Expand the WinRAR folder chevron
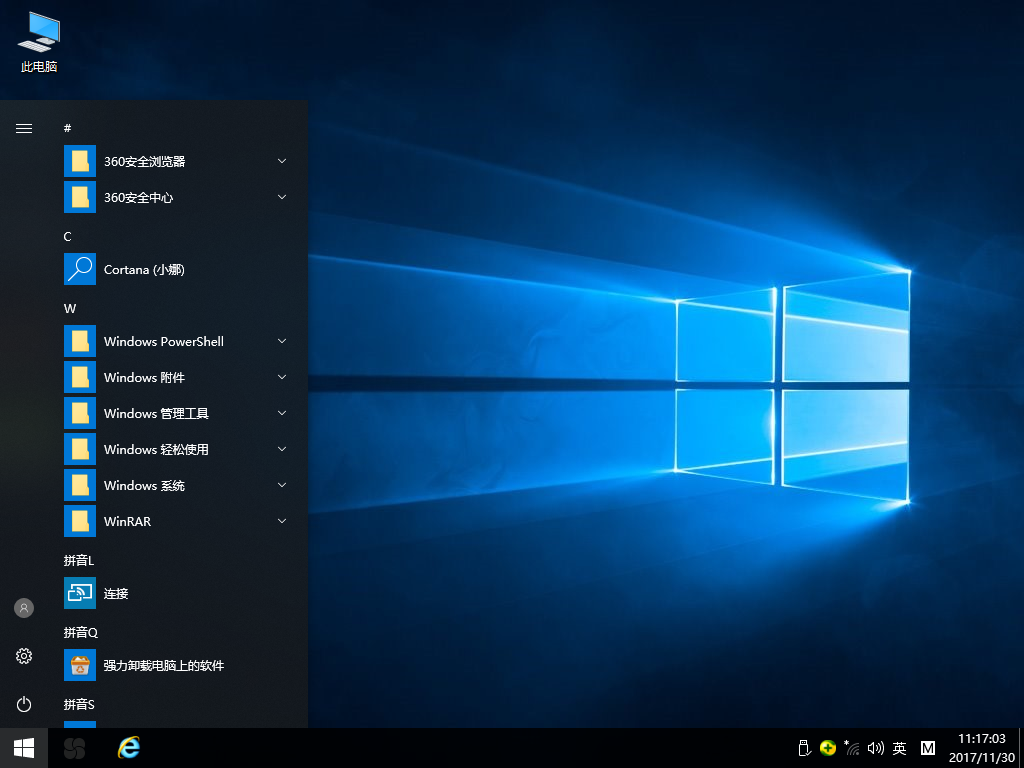This screenshot has width=1024, height=768. tap(282, 521)
